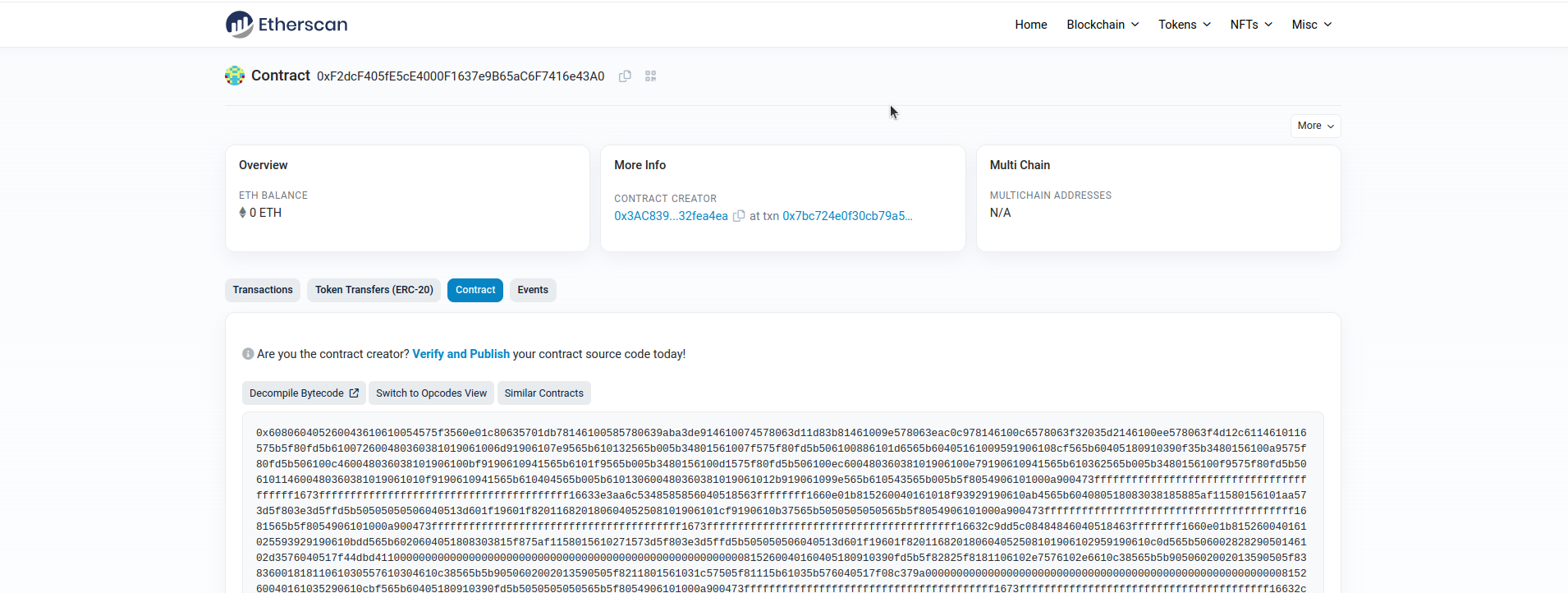Copy the contract address to clipboard
1568x593 pixels.
point(625,76)
